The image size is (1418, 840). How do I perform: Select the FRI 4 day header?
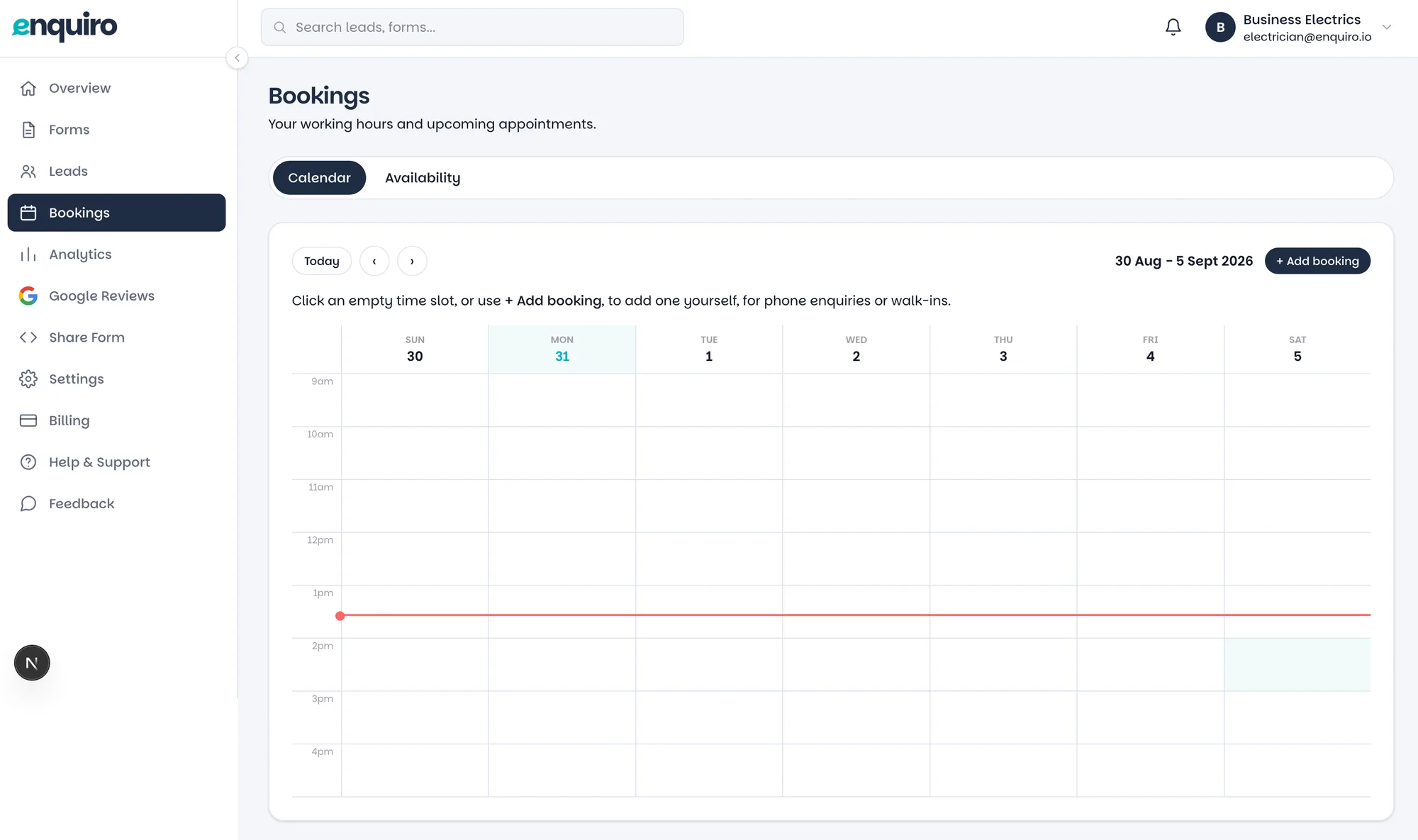(x=1150, y=349)
